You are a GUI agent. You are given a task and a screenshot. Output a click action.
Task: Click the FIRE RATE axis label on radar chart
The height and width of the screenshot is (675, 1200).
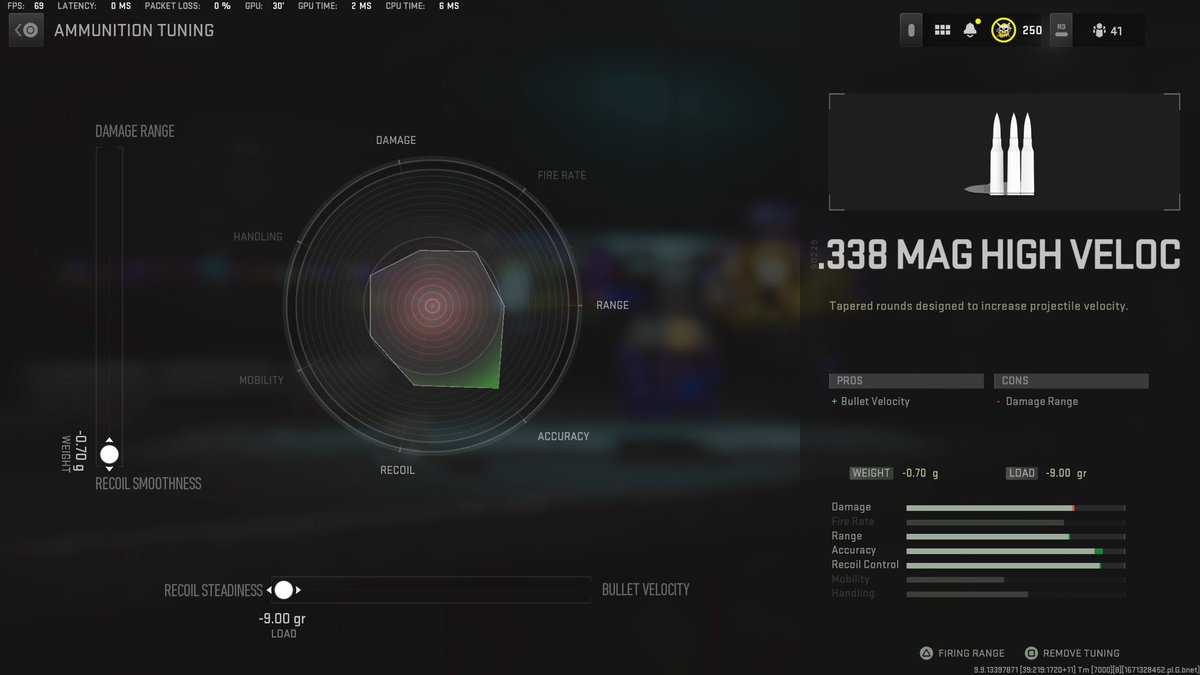tap(562, 175)
